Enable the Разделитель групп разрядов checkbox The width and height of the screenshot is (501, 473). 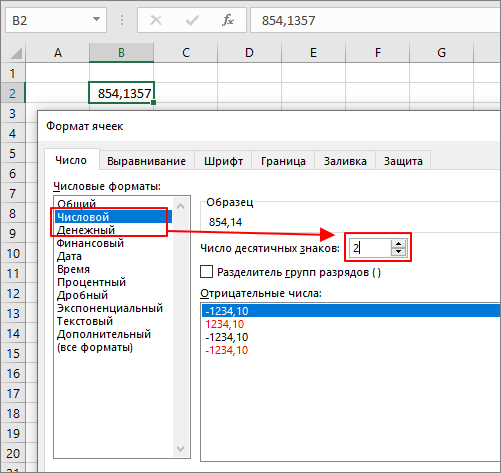pyautogui.click(x=206, y=272)
